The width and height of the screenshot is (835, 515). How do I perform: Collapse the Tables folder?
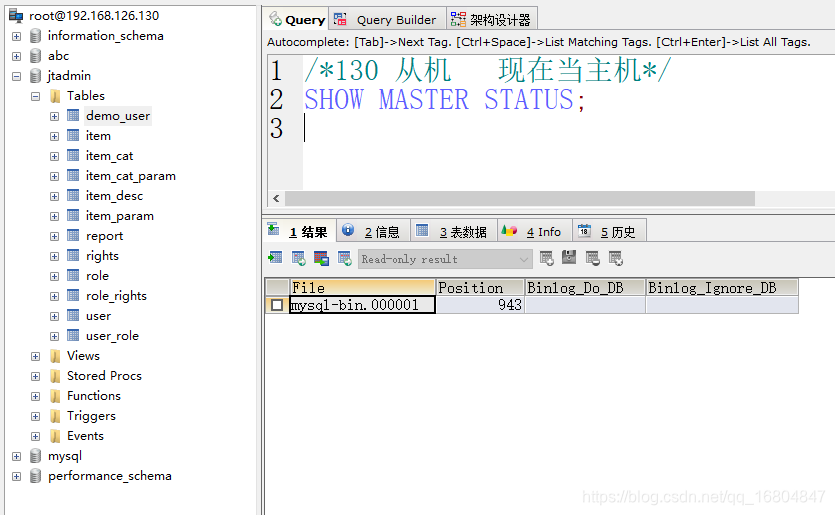(36, 96)
